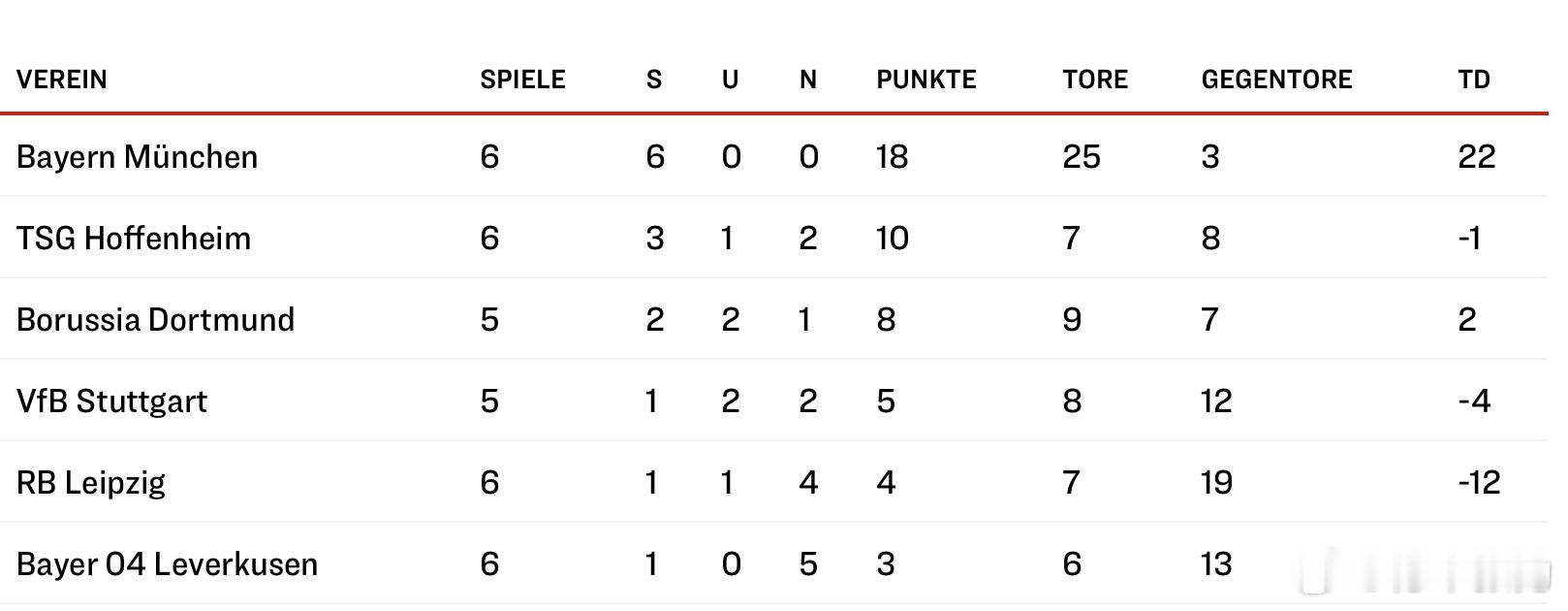Open the TSG Hoffenheim team link

point(134,239)
